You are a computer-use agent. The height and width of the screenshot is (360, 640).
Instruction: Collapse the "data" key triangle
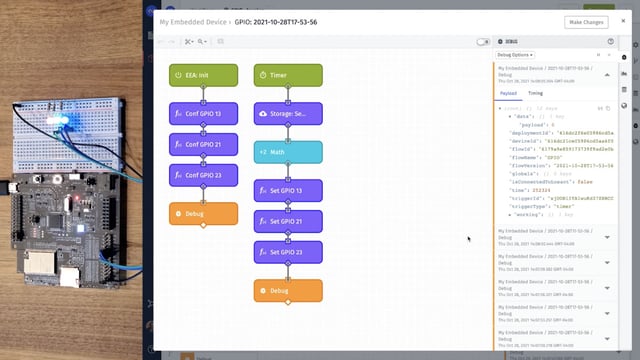[x=510, y=117]
